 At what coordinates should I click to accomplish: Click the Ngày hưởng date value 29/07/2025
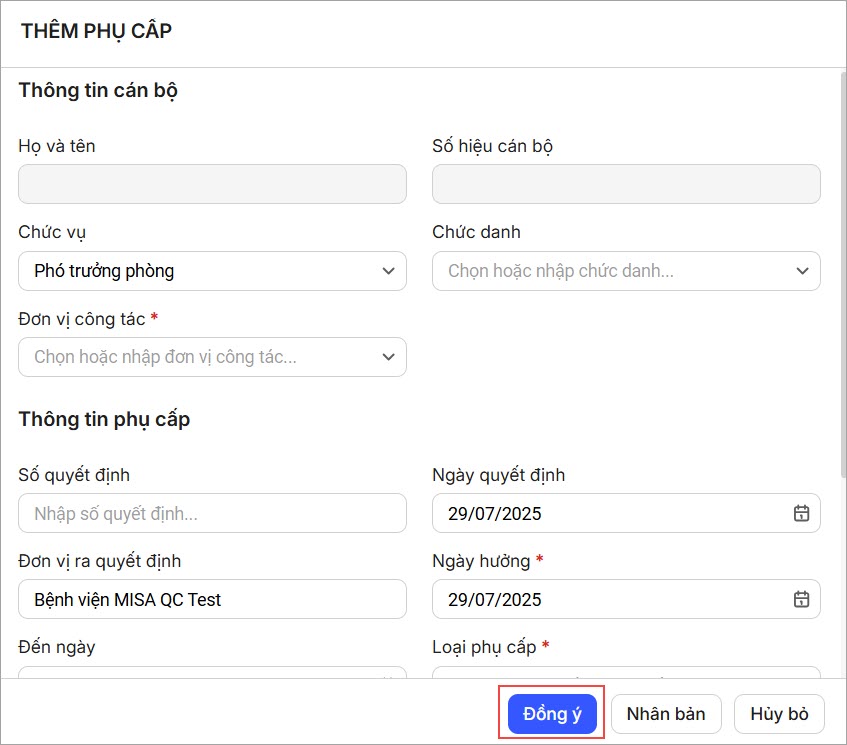495,599
